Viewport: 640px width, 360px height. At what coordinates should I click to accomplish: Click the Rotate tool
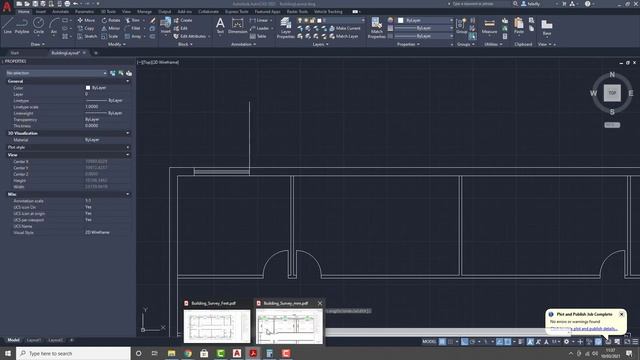(111, 20)
